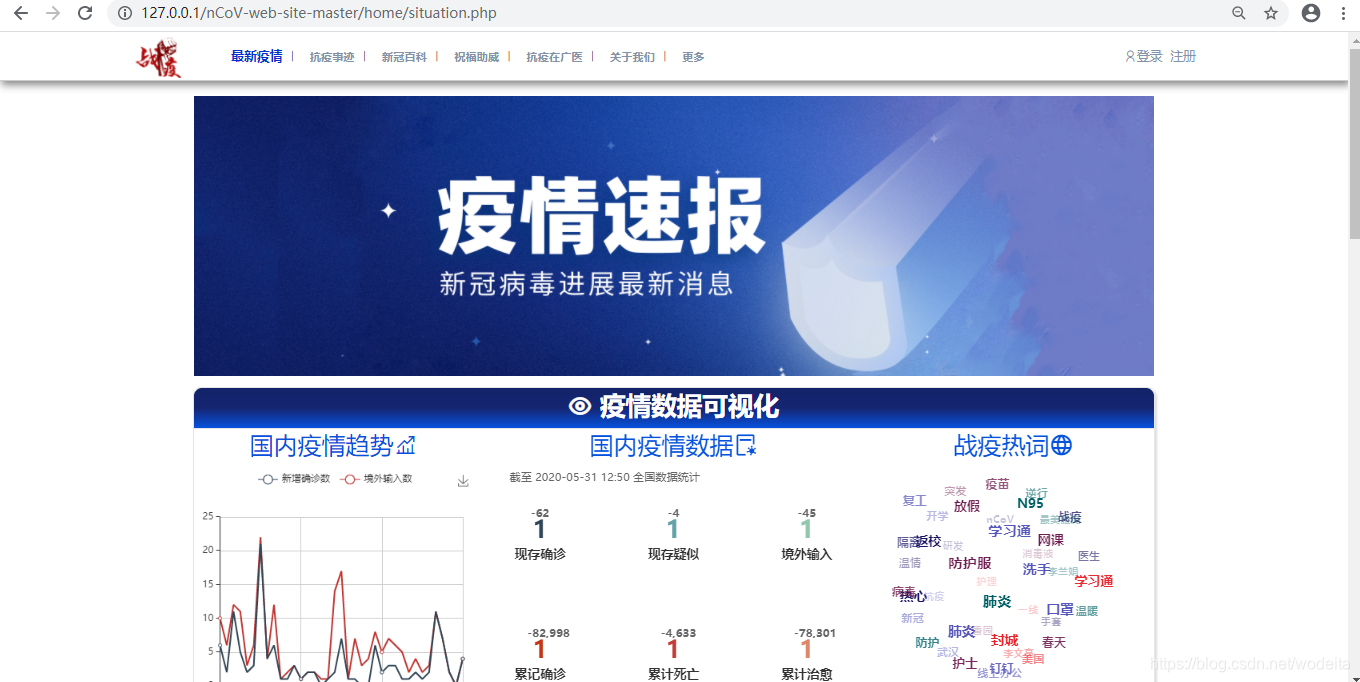Click the 累记确诊 statistic label
The image size is (1360, 682).
pyautogui.click(x=540, y=675)
